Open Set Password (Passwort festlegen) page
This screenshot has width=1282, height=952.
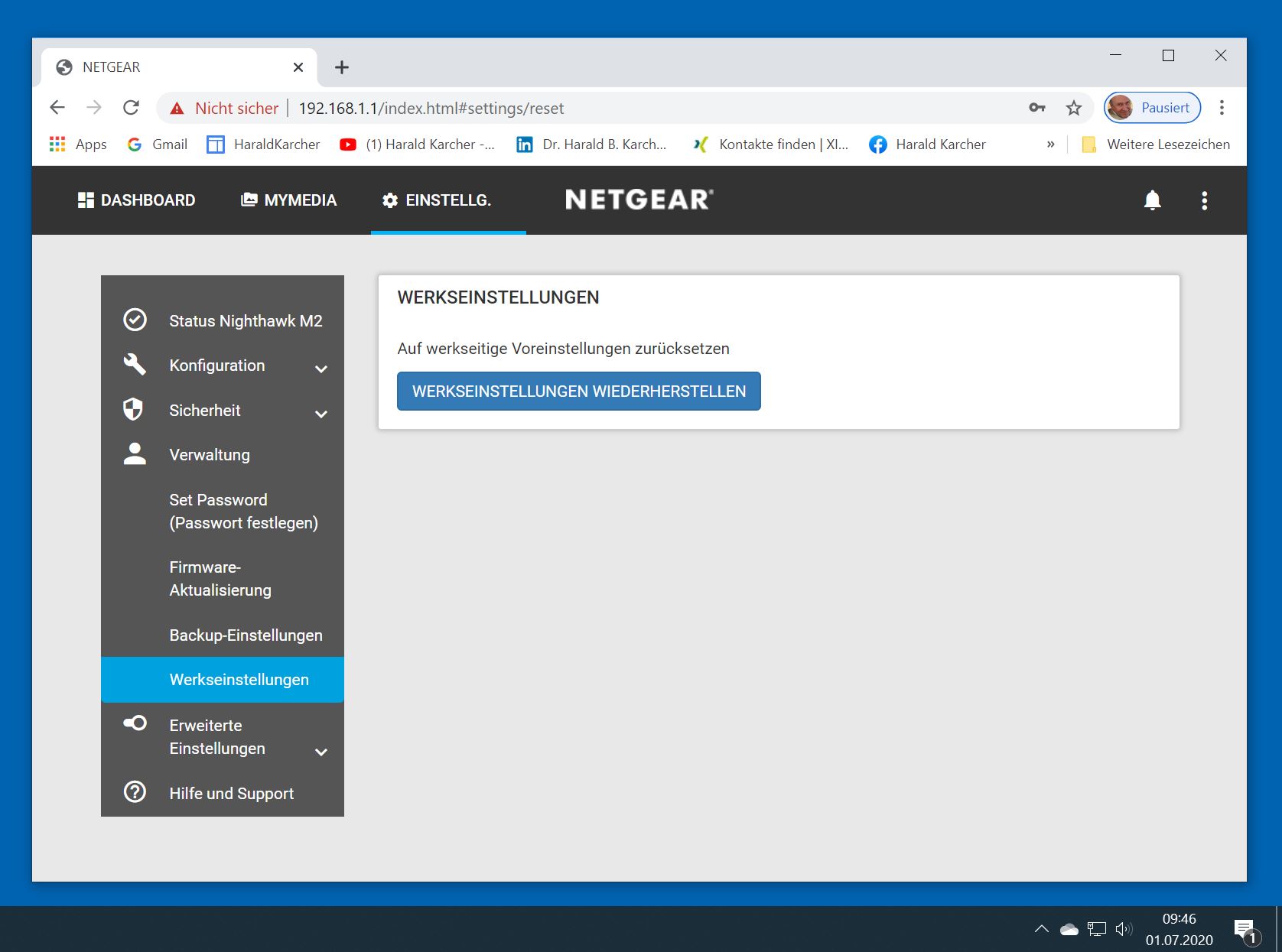pos(243,511)
